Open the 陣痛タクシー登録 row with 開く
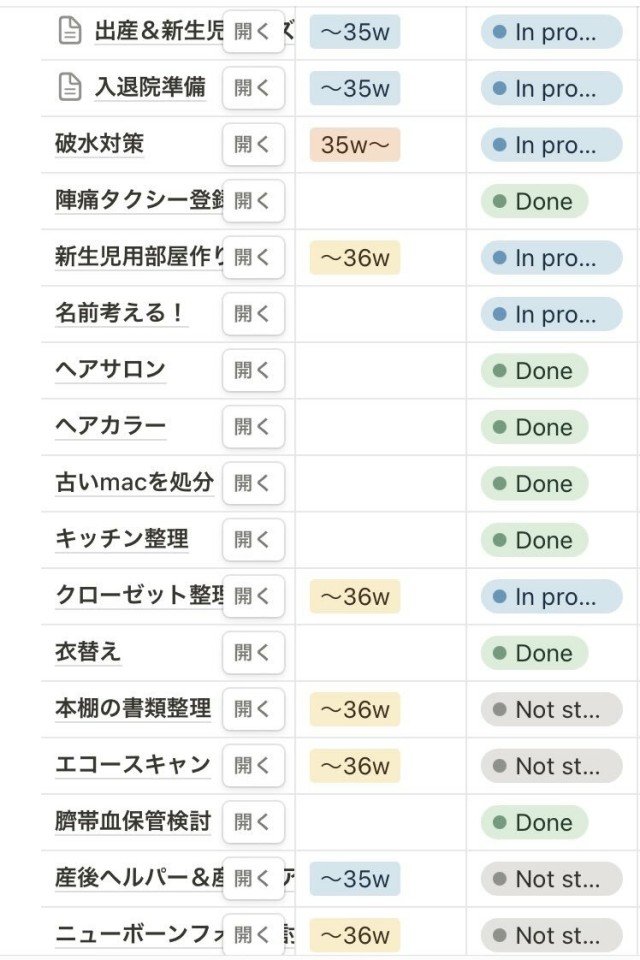The image size is (640, 960). pyautogui.click(x=253, y=201)
